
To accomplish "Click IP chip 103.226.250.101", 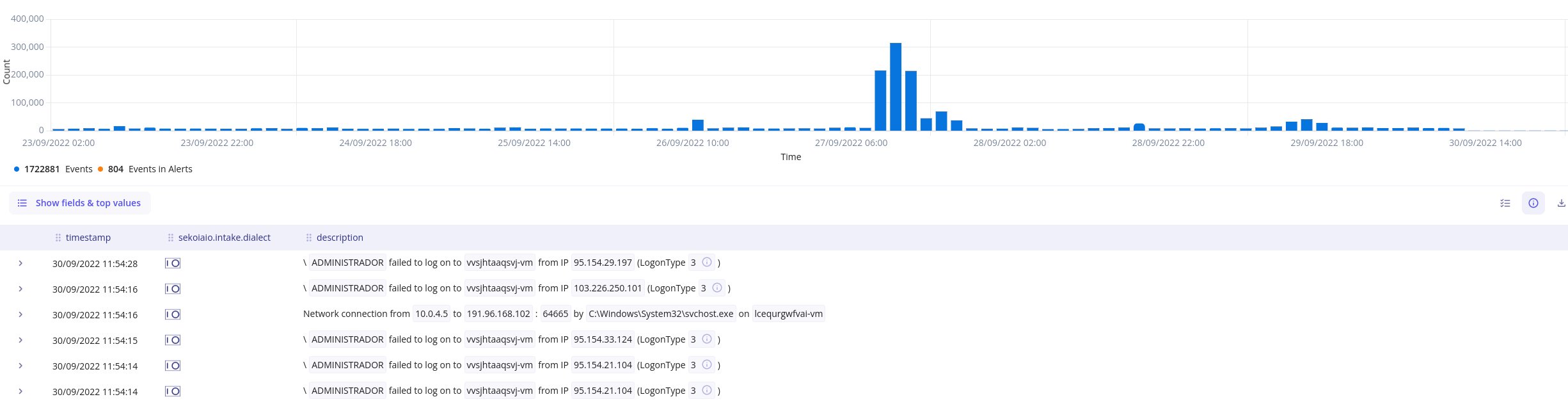I will [x=608, y=288].
